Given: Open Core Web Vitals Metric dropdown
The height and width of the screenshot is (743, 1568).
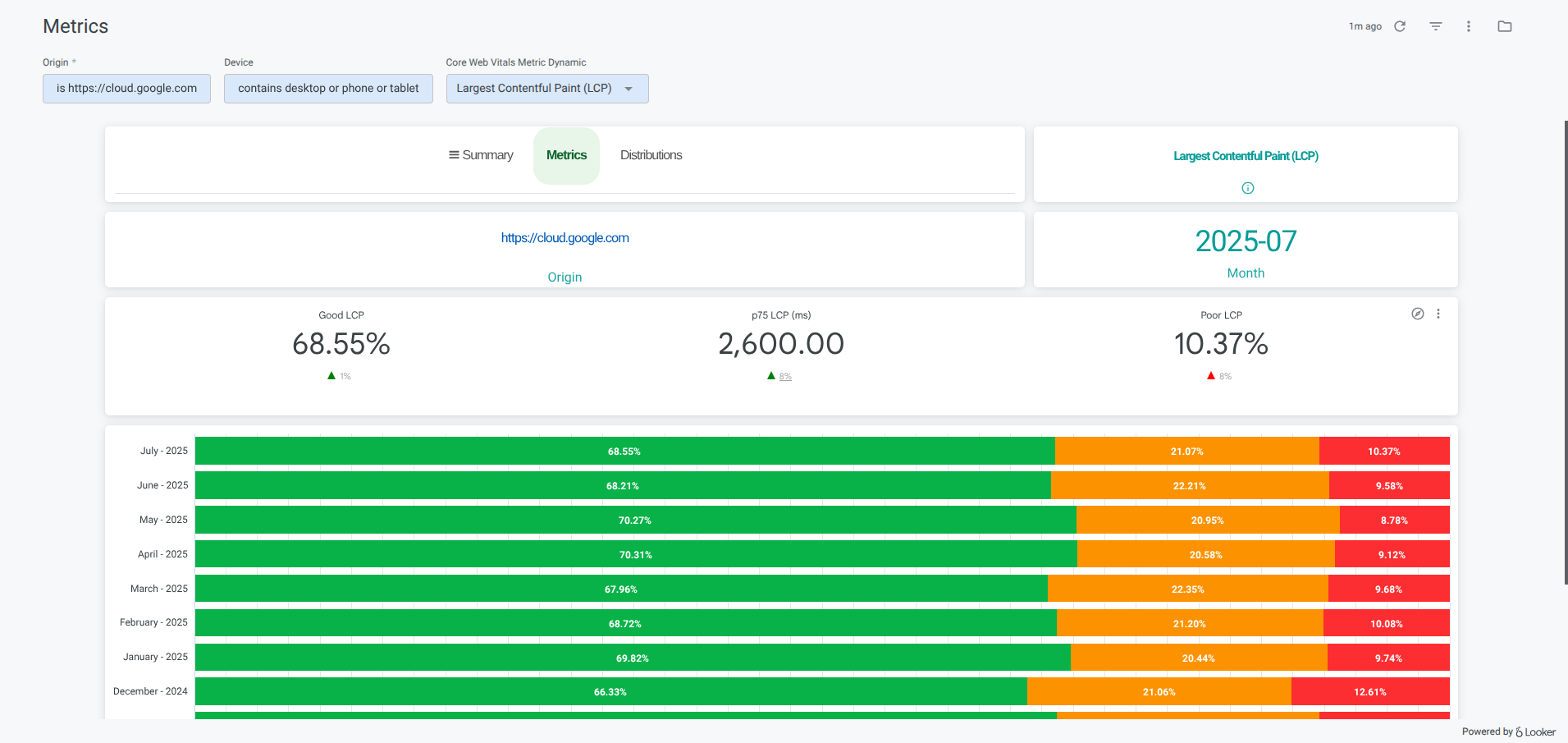Looking at the screenshot, I should coord(547,89).
